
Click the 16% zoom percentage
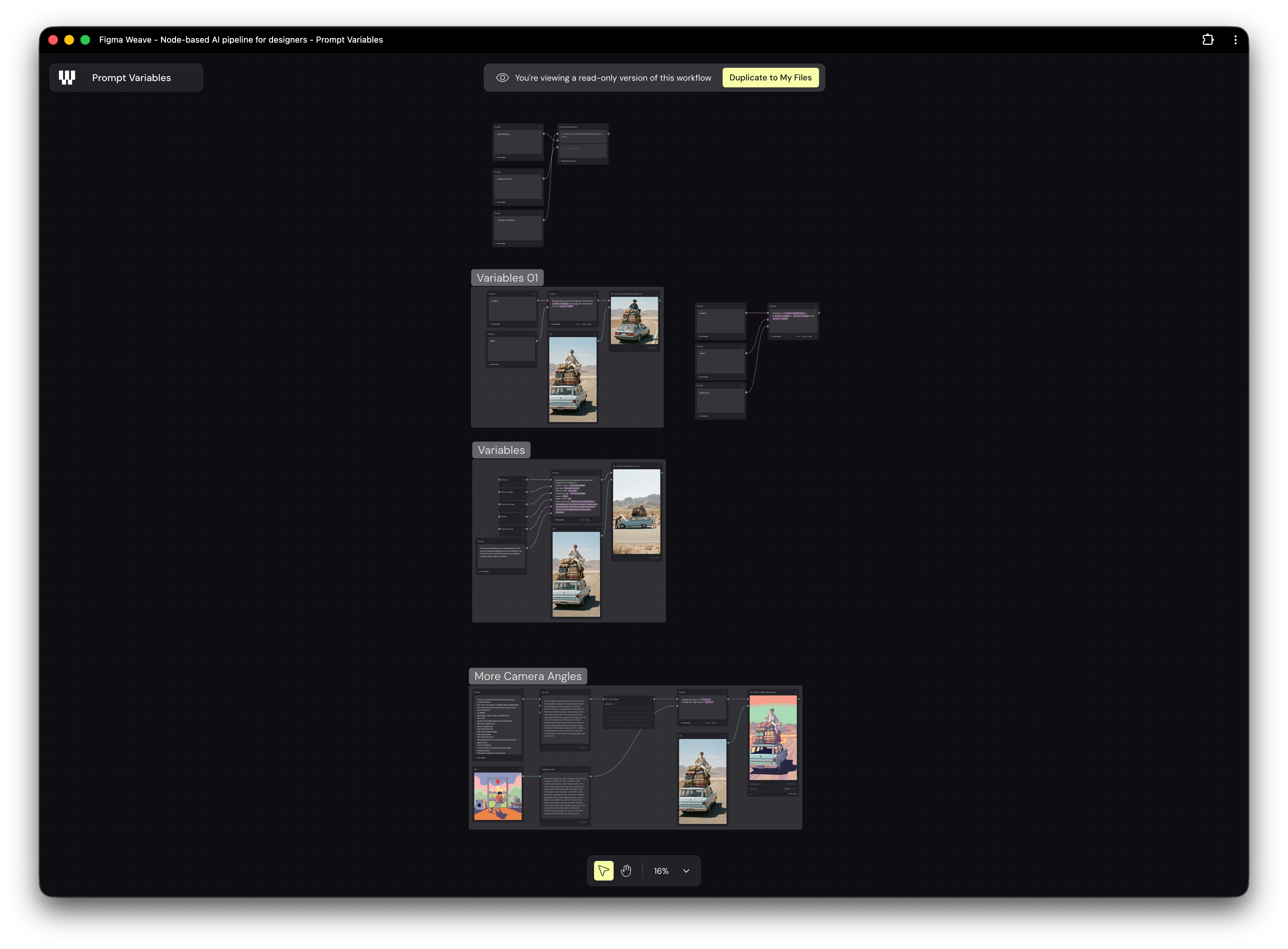(x=661, y=871)
